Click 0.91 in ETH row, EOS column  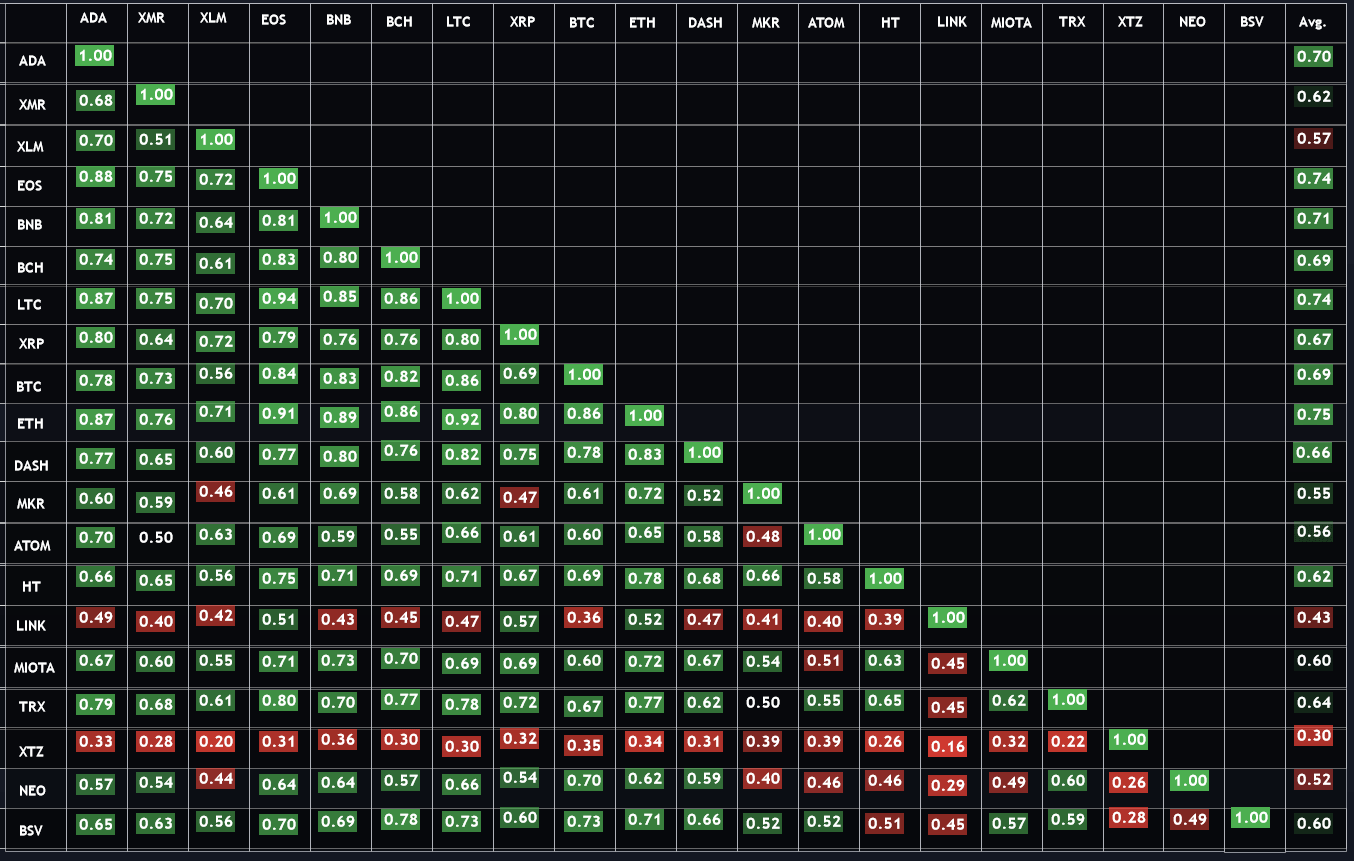point(279,414)
